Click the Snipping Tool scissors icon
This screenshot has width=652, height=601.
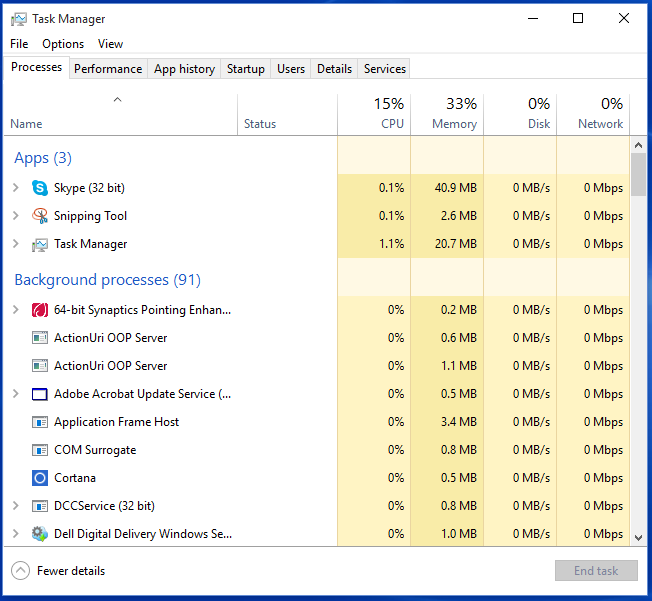point(40,216)
